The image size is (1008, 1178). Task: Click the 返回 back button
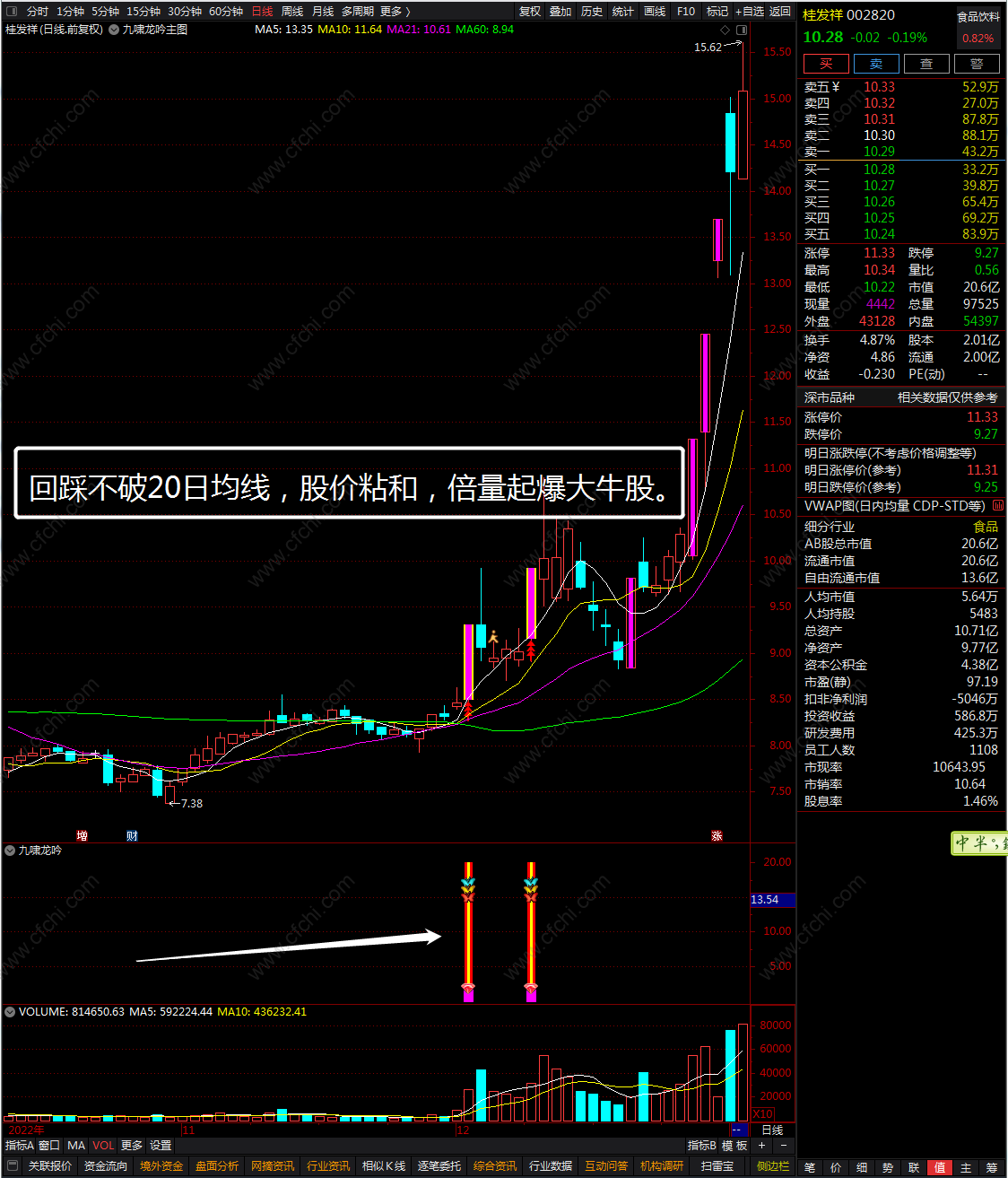(x=780, y=12)
